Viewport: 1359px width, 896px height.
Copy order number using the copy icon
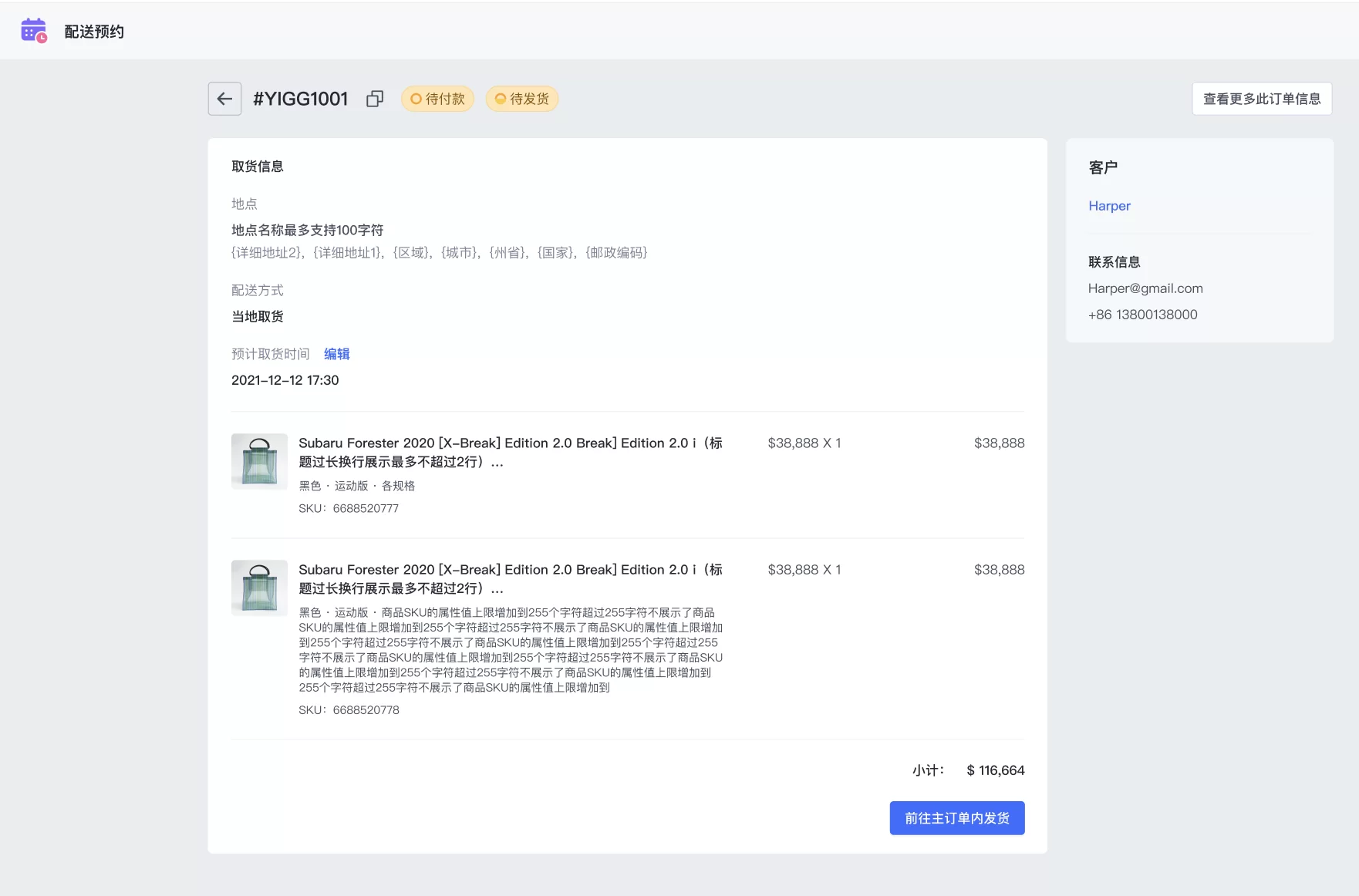pos(375,99)
